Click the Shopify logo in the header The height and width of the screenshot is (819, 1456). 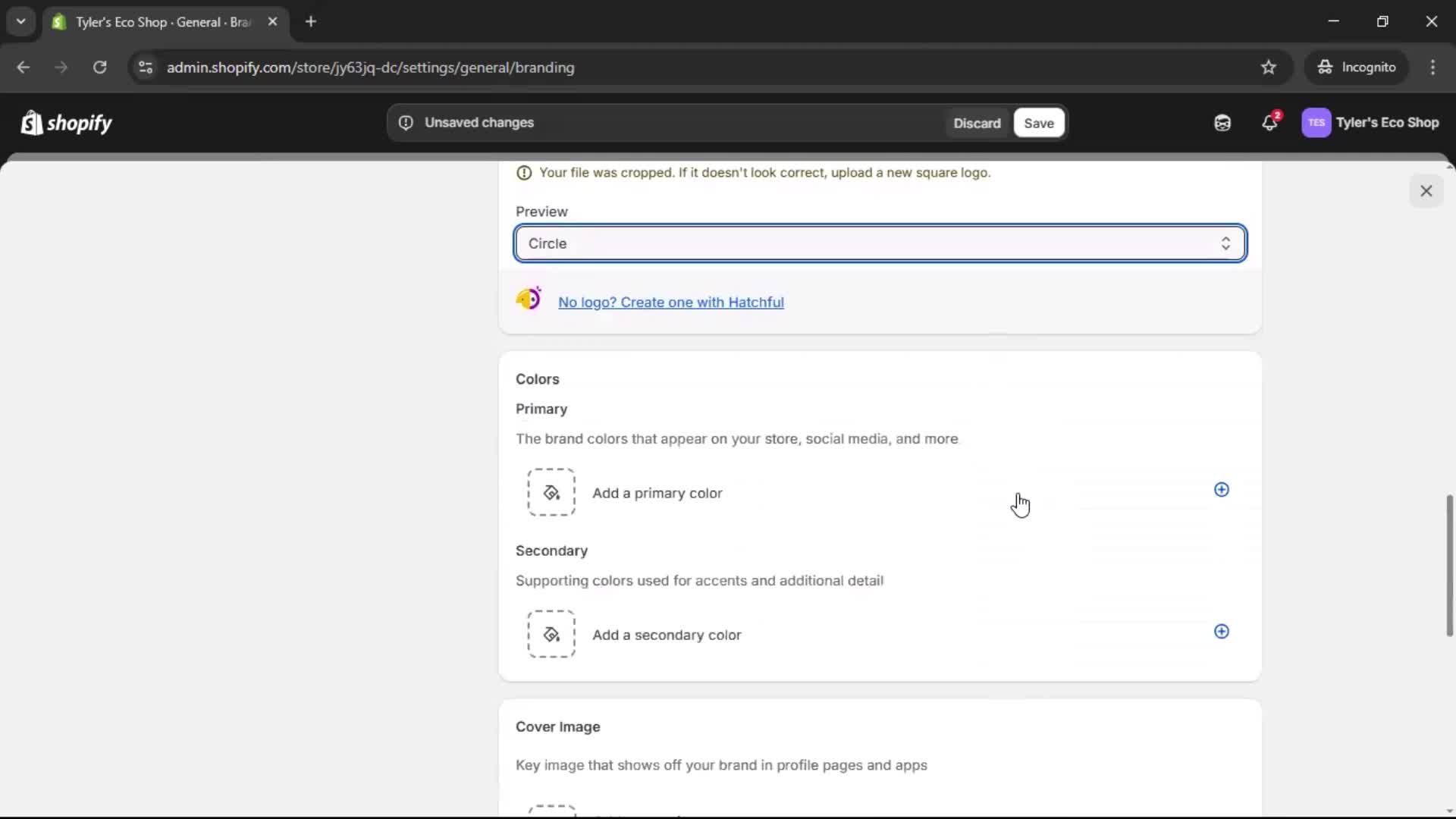coord(66,122)
